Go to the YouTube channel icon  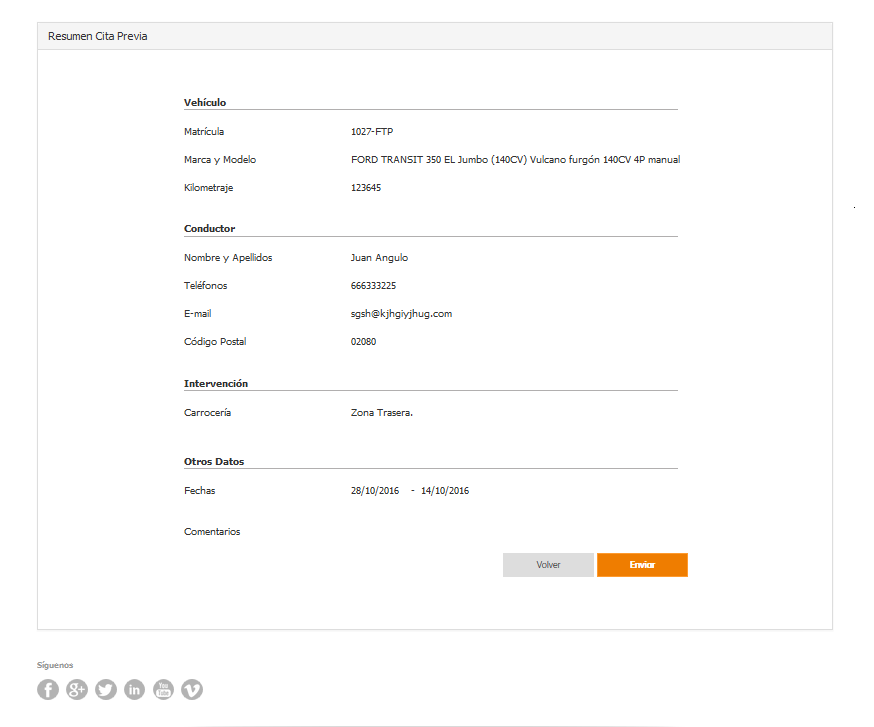point(163,689)
